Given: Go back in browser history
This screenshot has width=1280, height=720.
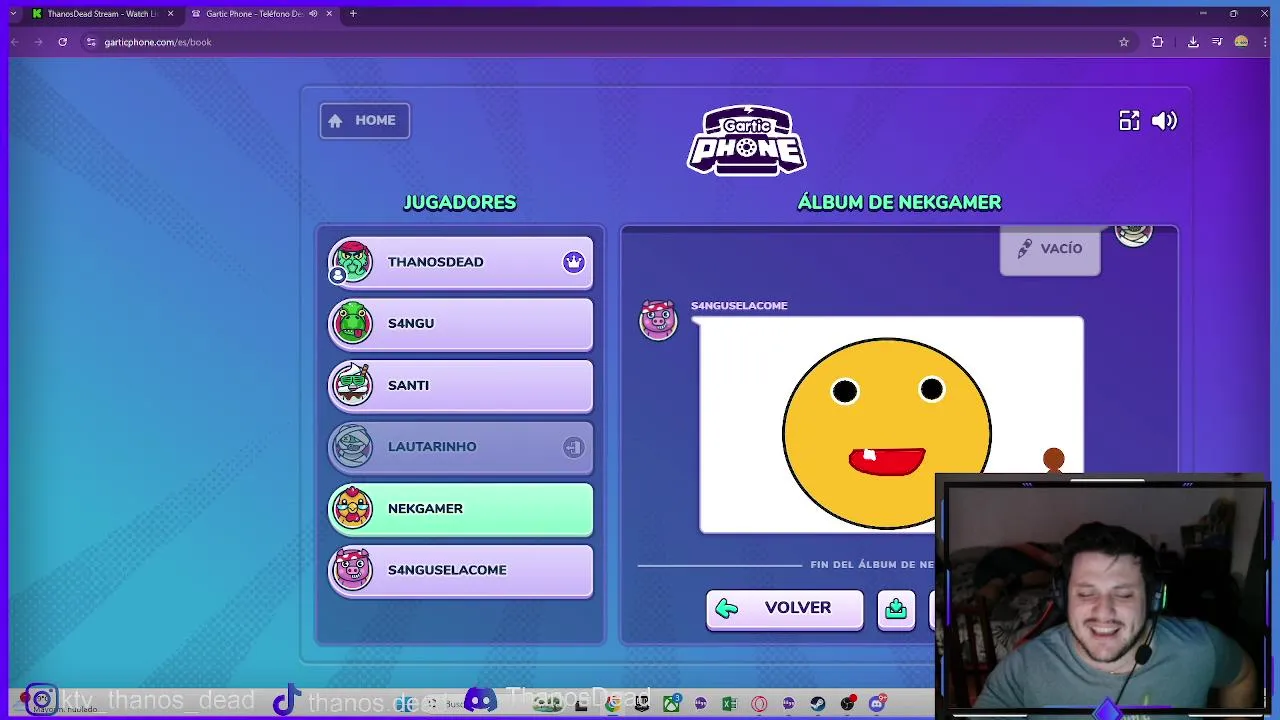Looking at the screenshot, I should (15, 42).
